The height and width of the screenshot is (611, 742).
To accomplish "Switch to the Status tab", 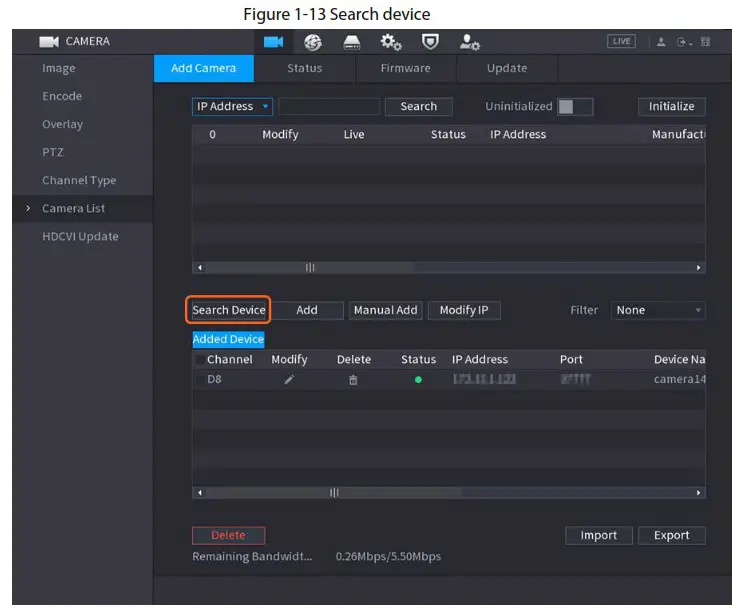I will coord(305,68).
